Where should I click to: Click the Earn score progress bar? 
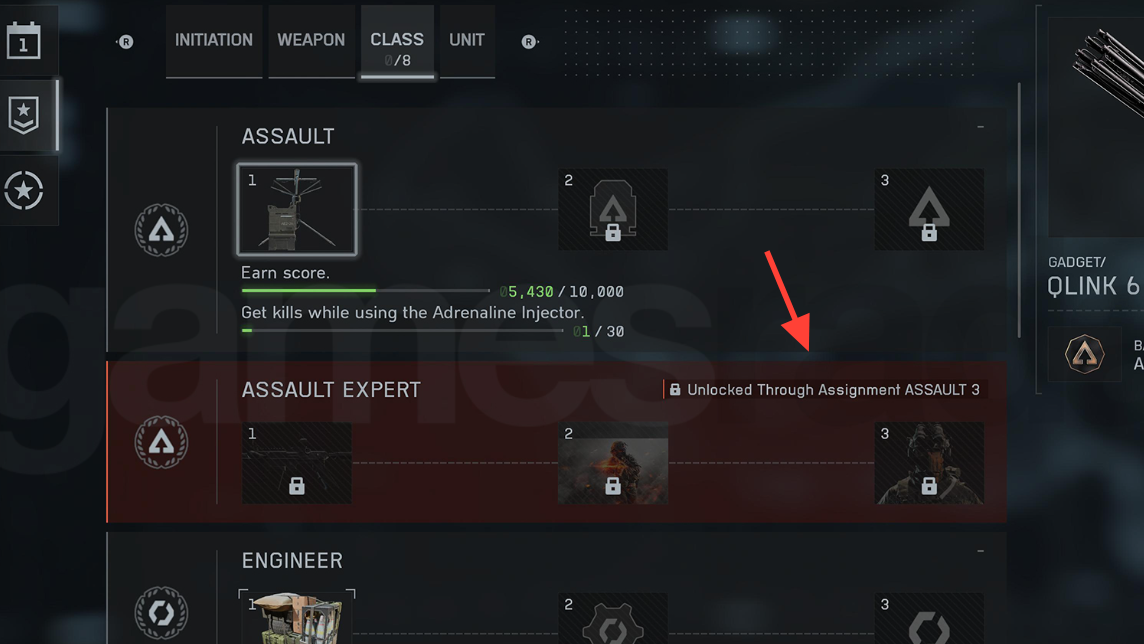(x=366, y=290)
